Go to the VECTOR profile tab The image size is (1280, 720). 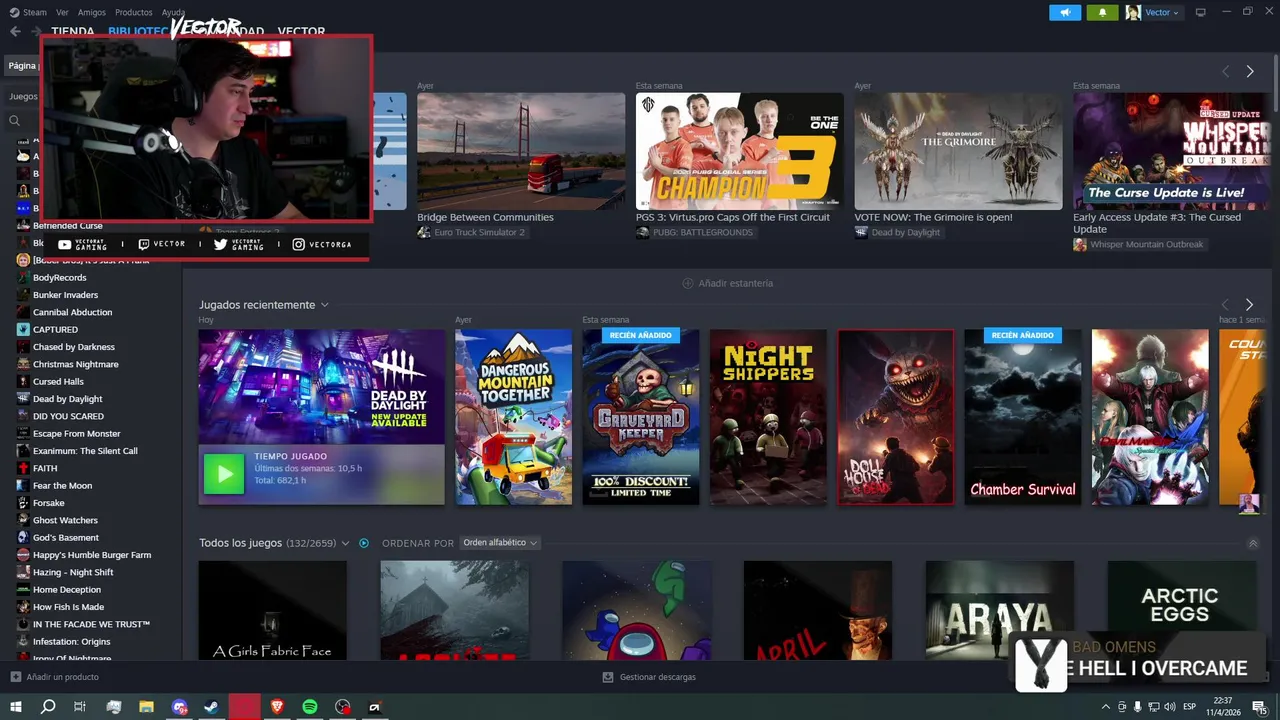tap(301, 31)
